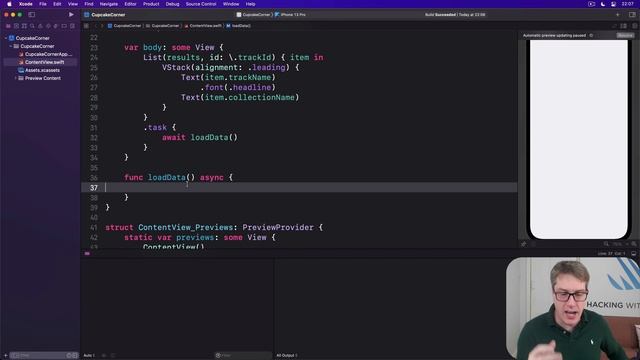The image size is (640, 360).
Task: Choose iPhone 13 Pro run destination
Action: (291, 15)
